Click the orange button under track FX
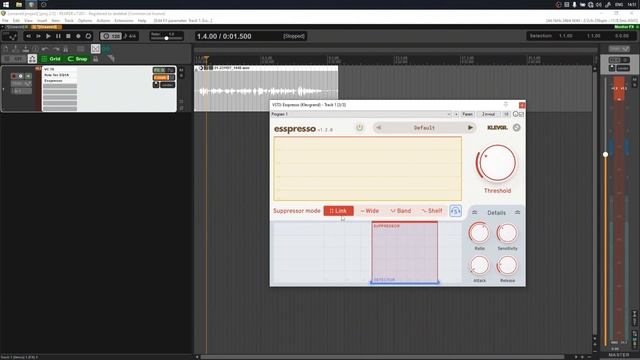The image size is (640, 360). (x=161, y=78)
